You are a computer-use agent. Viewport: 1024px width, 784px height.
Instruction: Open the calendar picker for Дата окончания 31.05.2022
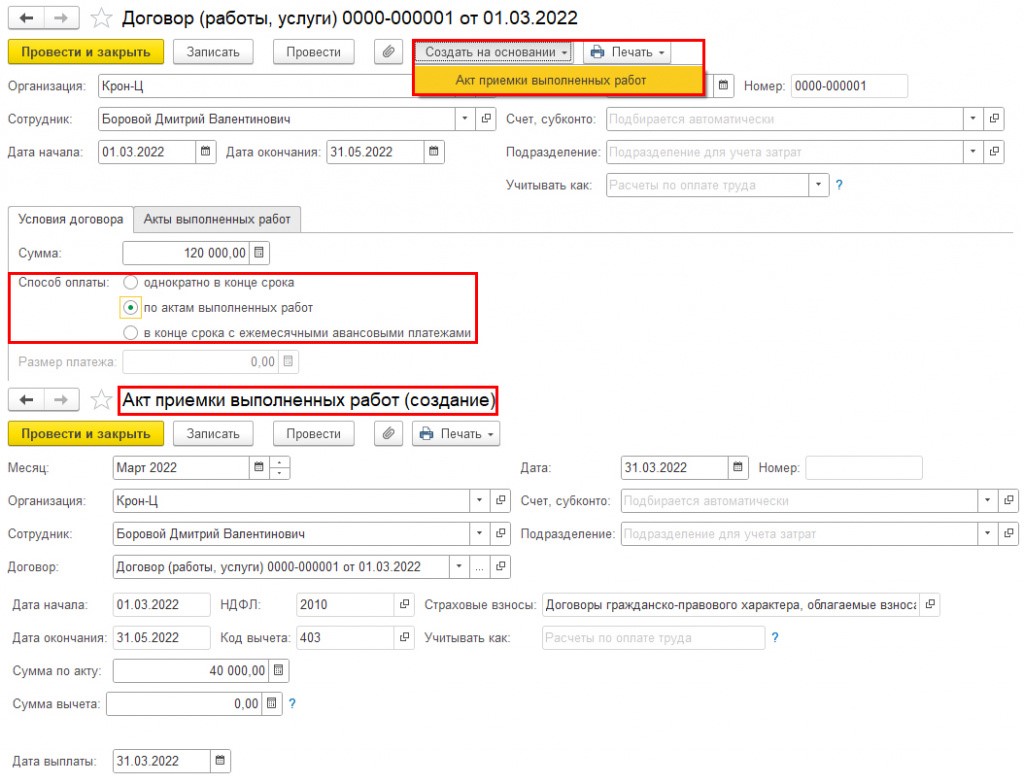click(x=434, y=152)
